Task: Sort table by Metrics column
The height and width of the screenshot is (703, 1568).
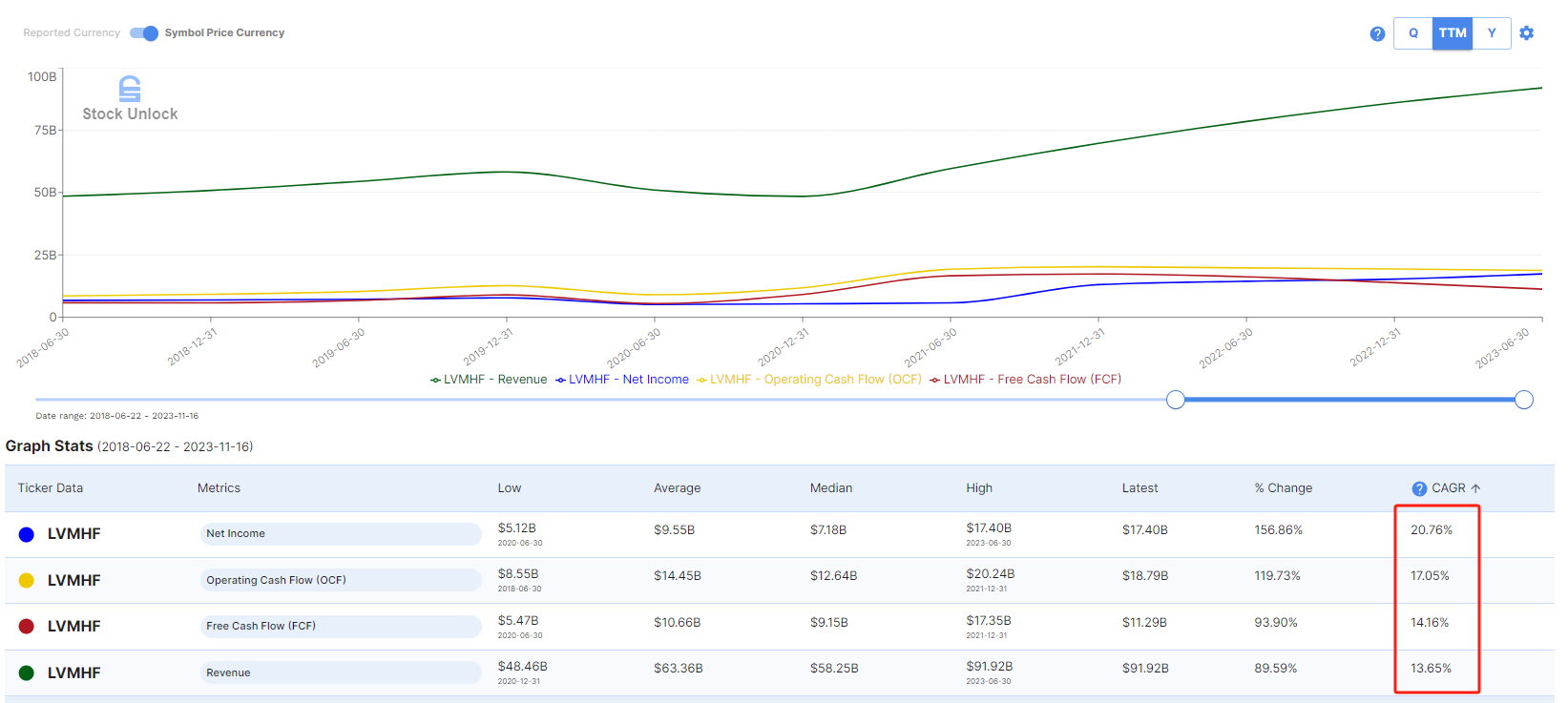Action: pos(220,488)
